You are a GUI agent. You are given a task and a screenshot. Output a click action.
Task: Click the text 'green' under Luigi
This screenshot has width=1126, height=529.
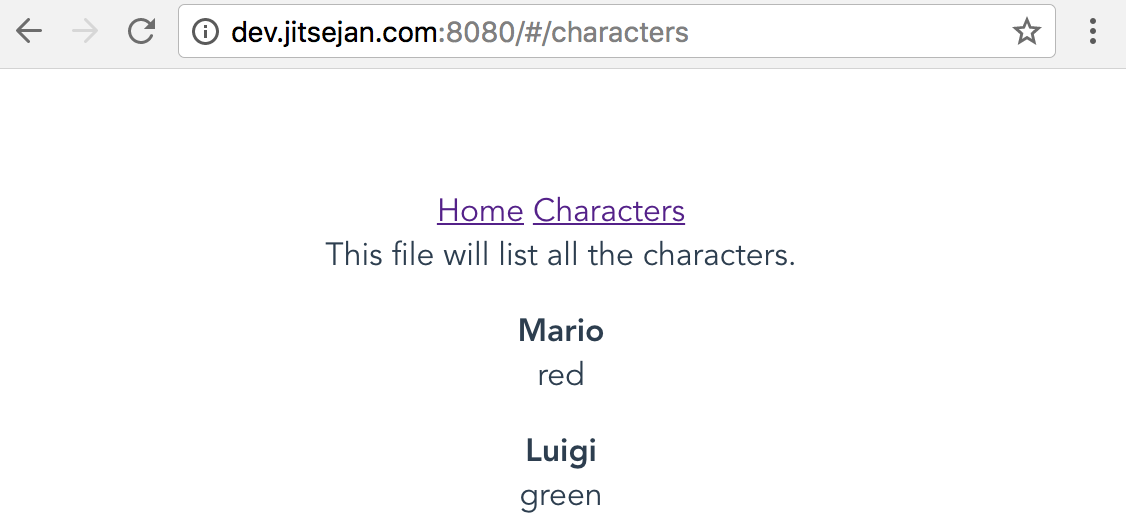pyautogui.click(x=561, y=495)
